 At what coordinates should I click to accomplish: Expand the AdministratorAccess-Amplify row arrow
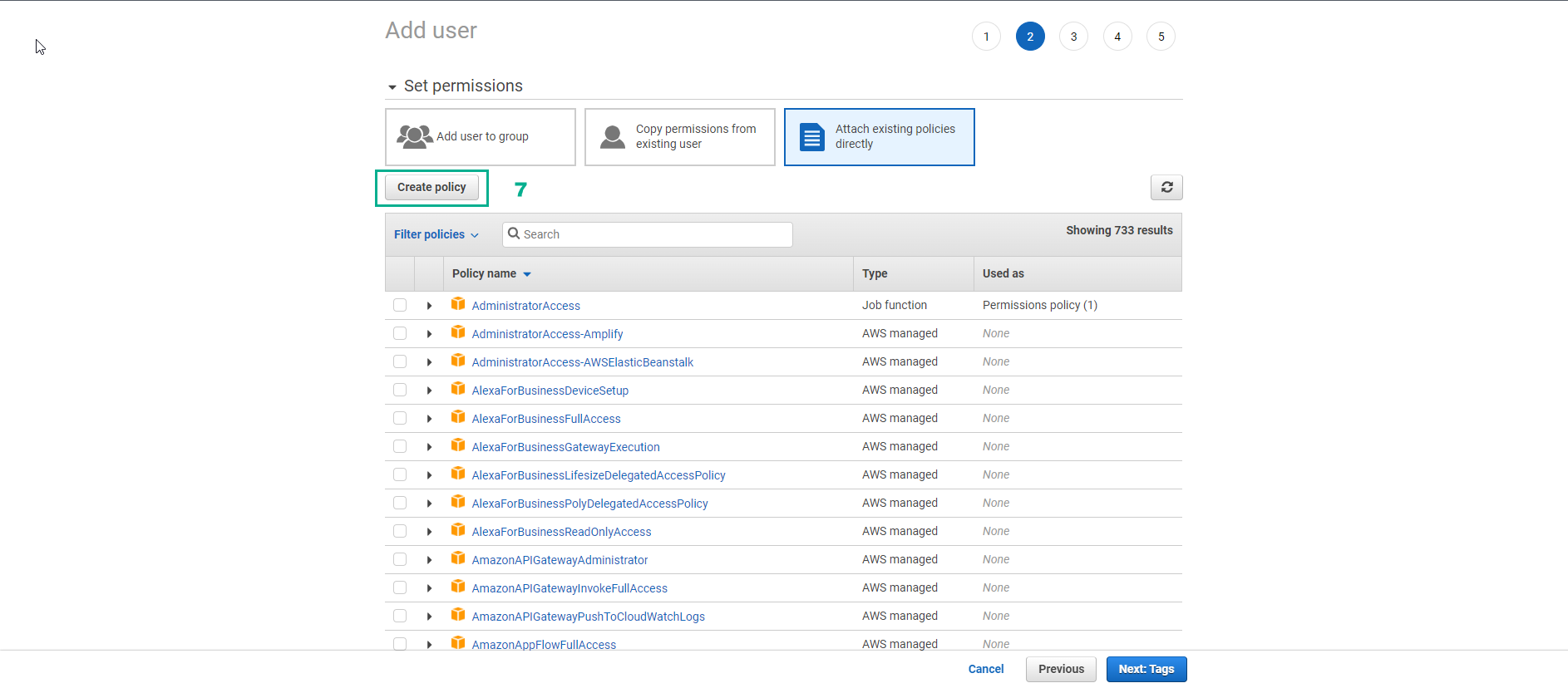(x=429, y=334)
